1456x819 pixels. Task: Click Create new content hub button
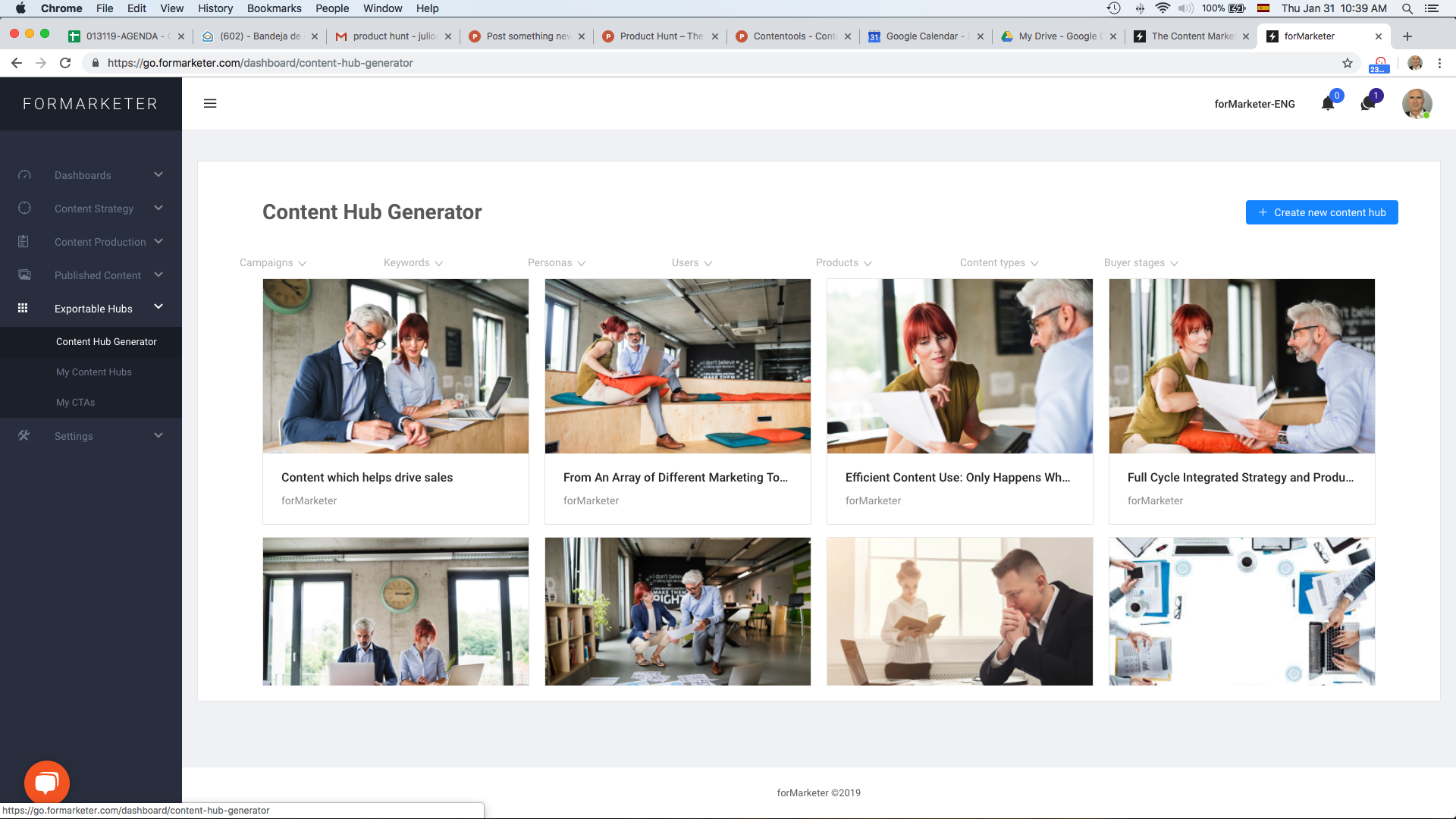tap(1321, 212)
